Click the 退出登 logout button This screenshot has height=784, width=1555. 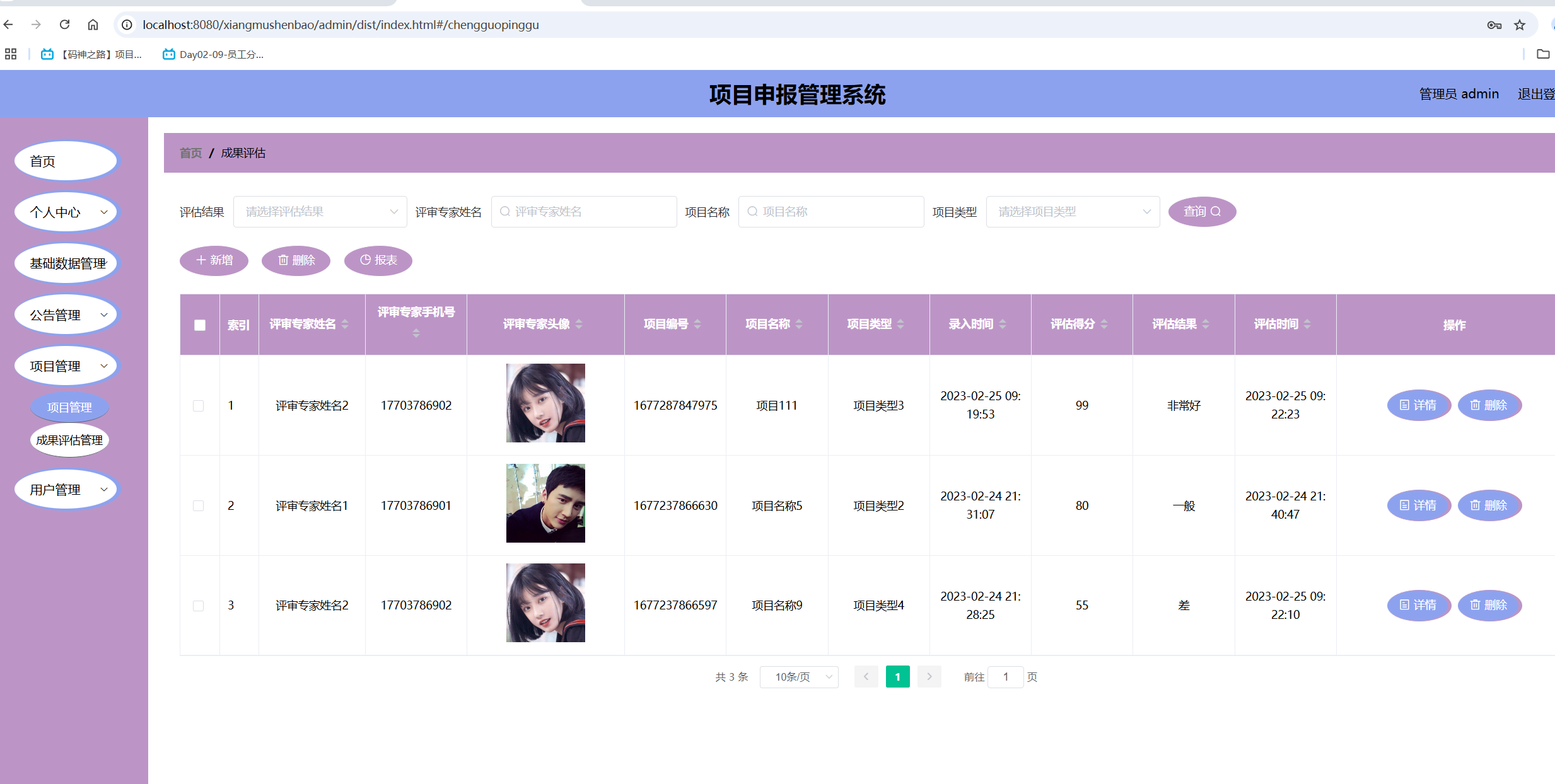[x=1535, y=93]
